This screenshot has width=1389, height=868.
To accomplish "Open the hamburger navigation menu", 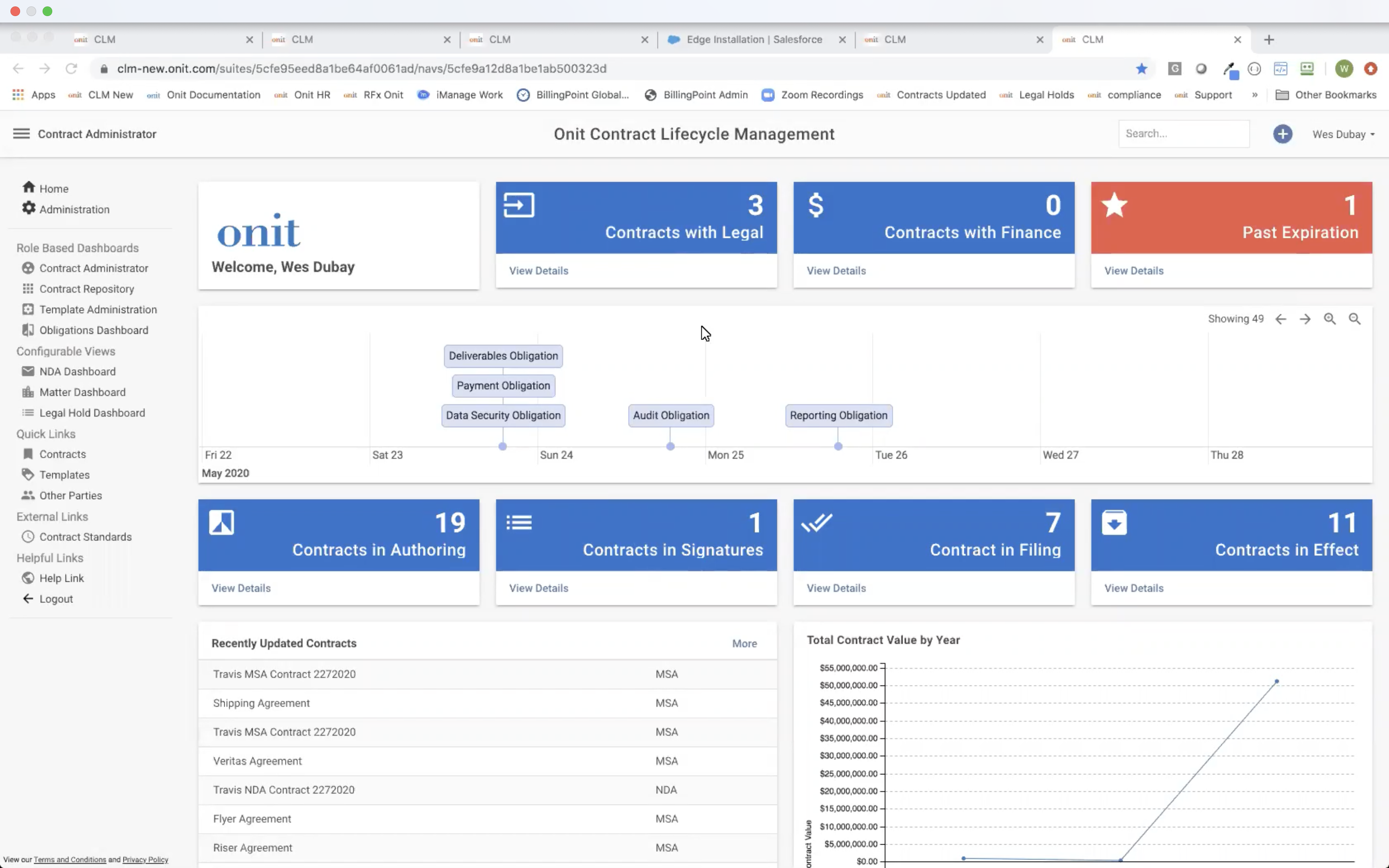I will (21, 134).
